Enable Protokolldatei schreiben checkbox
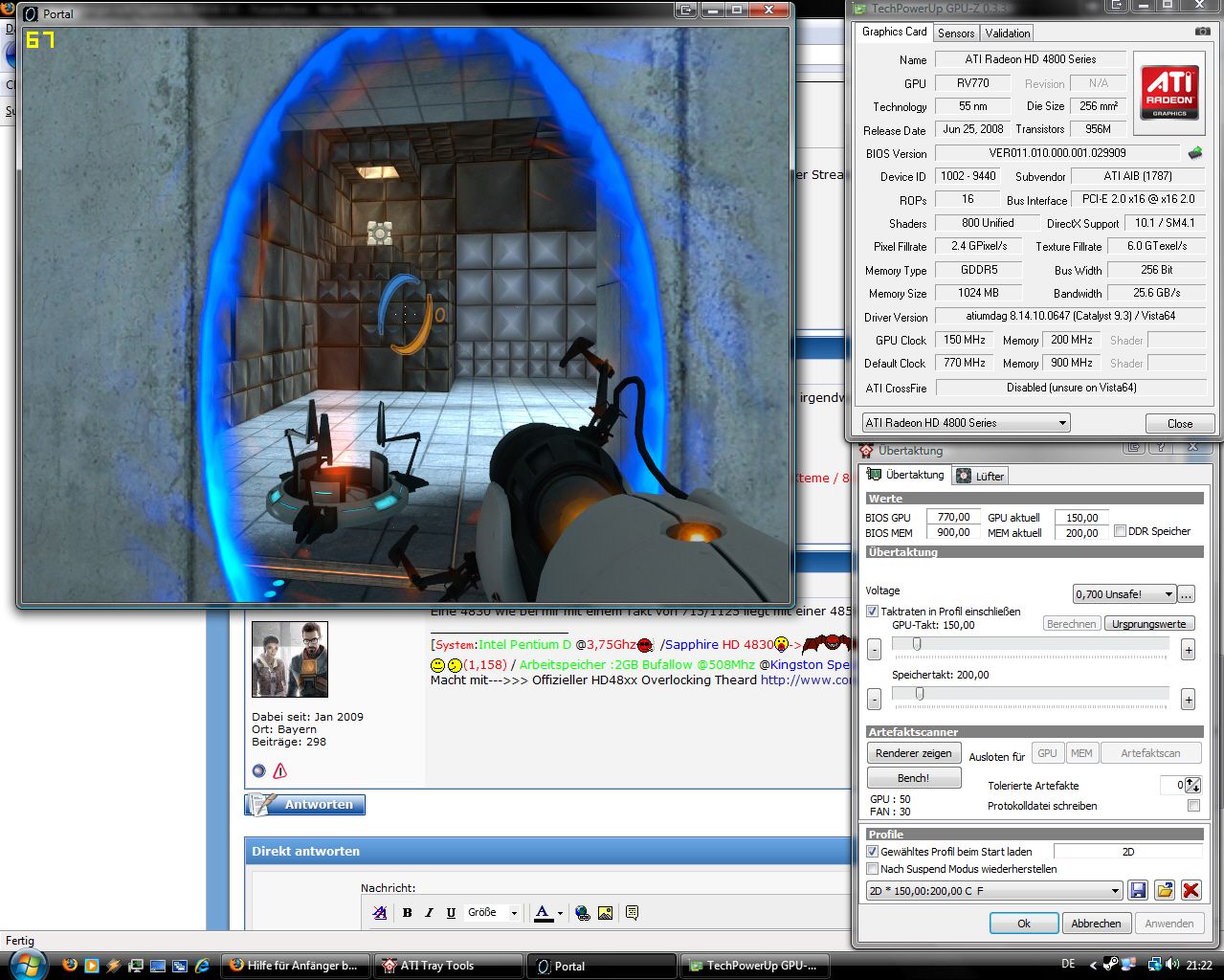Screen dimensions: 1224x980 pyautogui.click(x=1193, y=806)
